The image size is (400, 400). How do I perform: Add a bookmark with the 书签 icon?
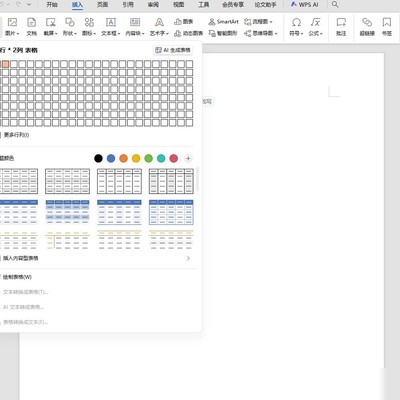click(x=387, y=23)
